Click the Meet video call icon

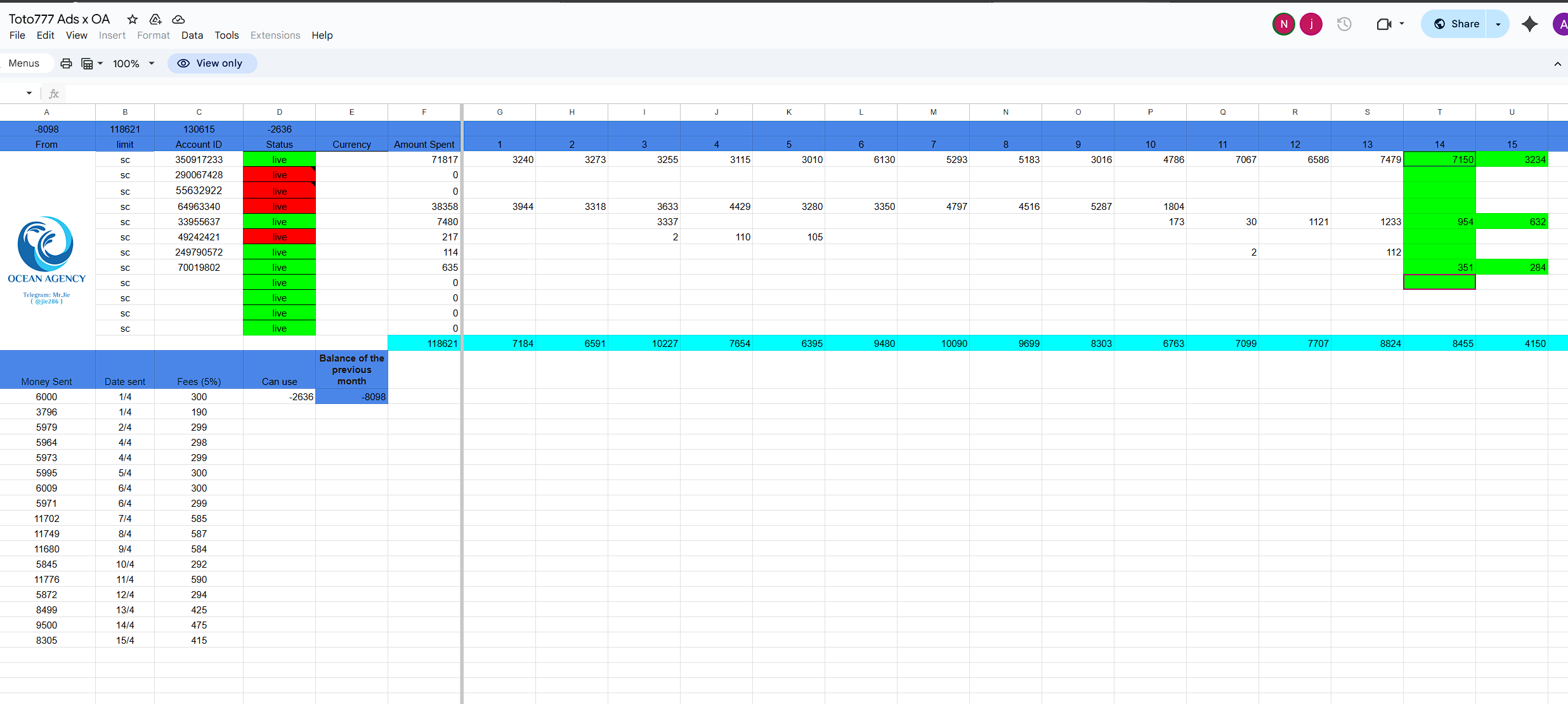point(1383,24)
